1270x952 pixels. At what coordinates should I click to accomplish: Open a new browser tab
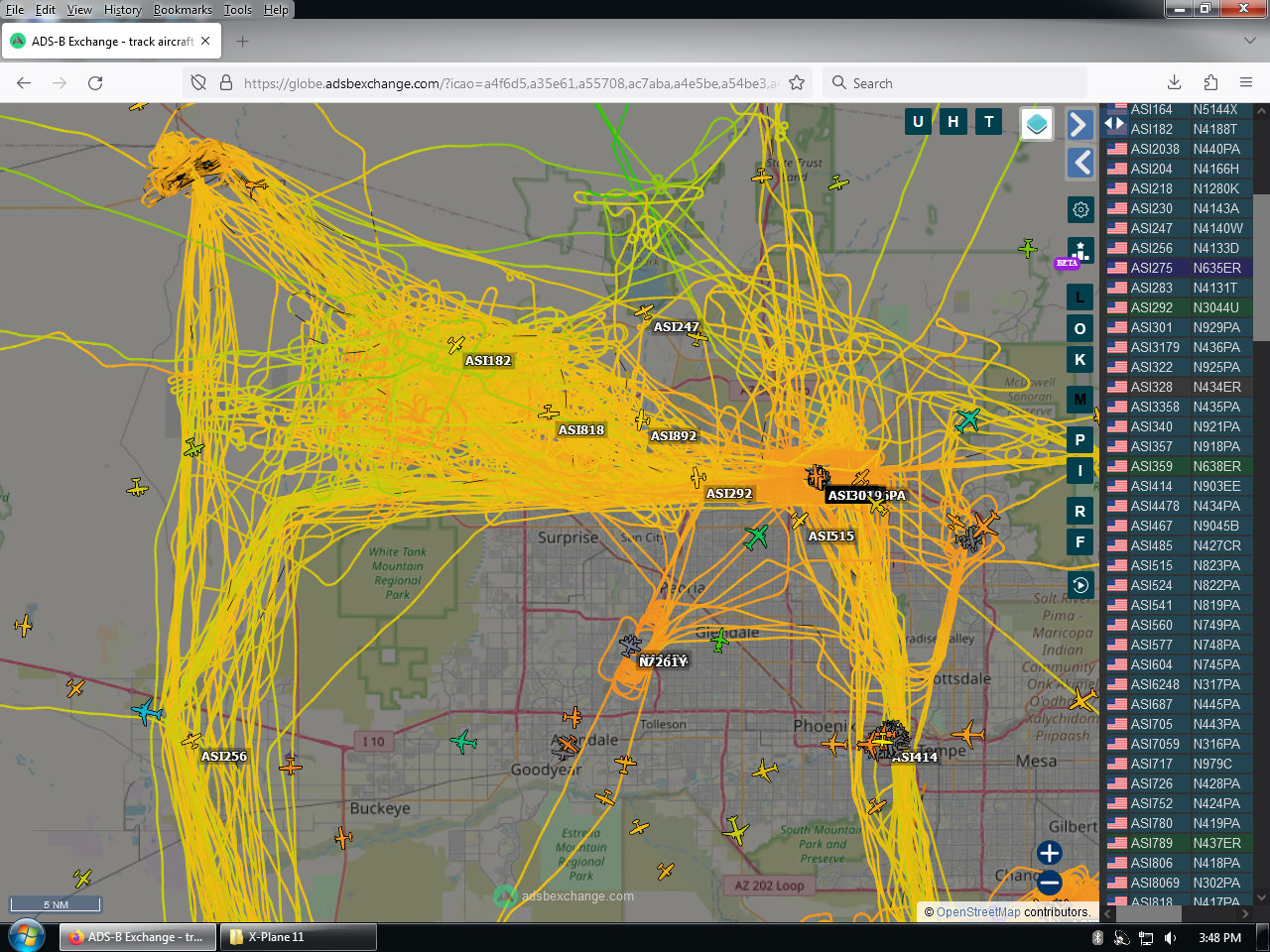[x=243, y=42]
